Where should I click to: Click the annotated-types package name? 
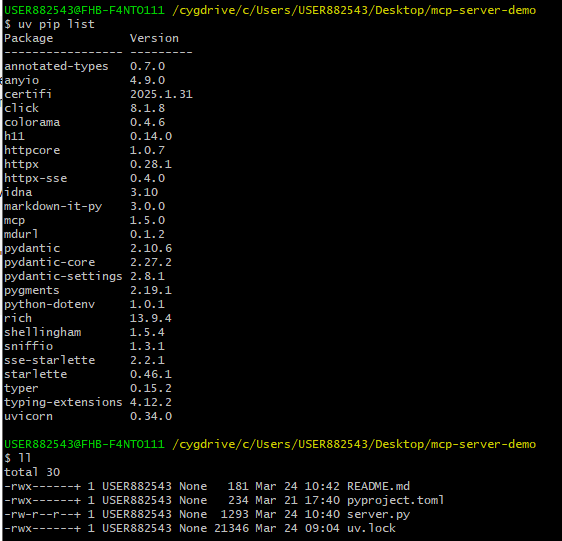(x=56, y=66)
